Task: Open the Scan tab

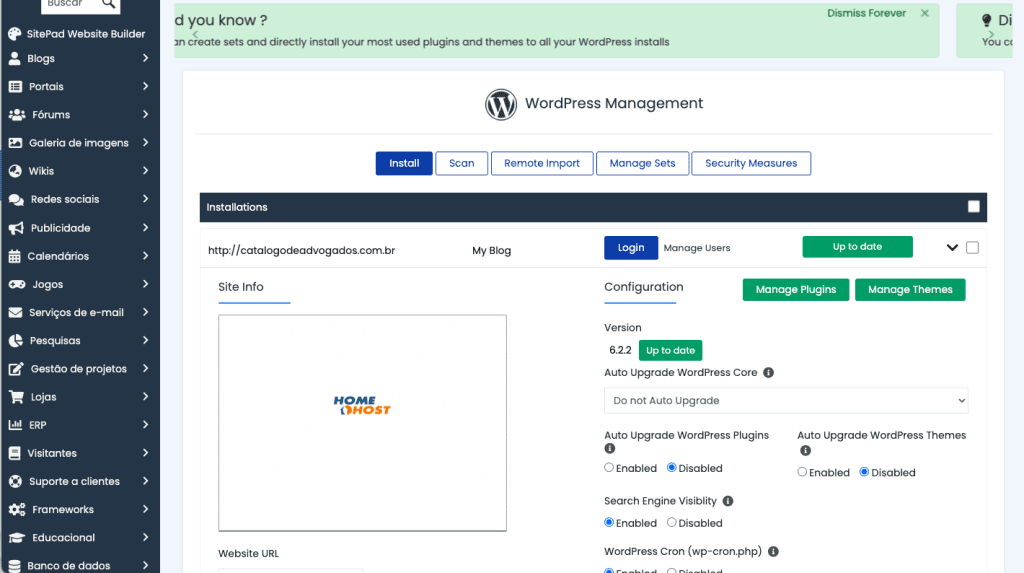Action: [x=462, y=163]
